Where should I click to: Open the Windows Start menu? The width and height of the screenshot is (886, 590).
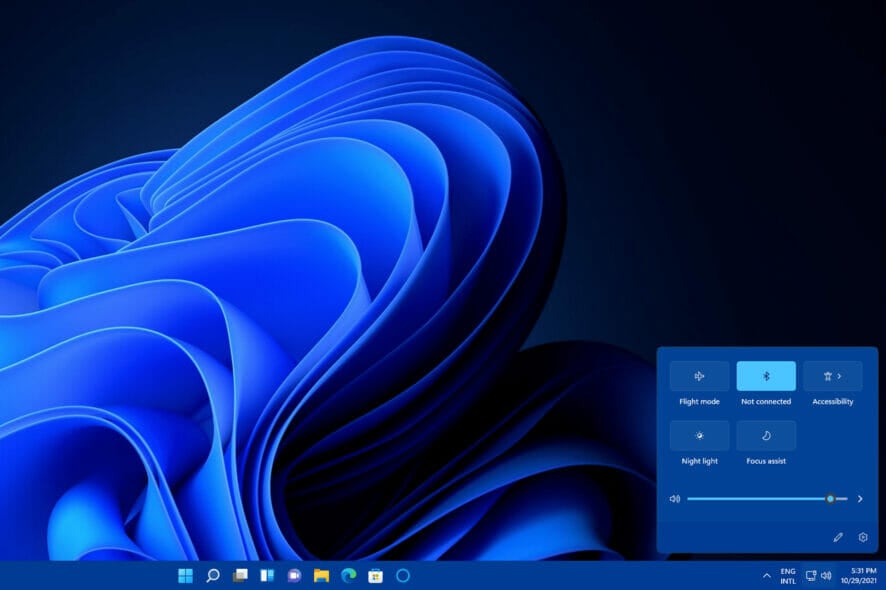(185, 575)
